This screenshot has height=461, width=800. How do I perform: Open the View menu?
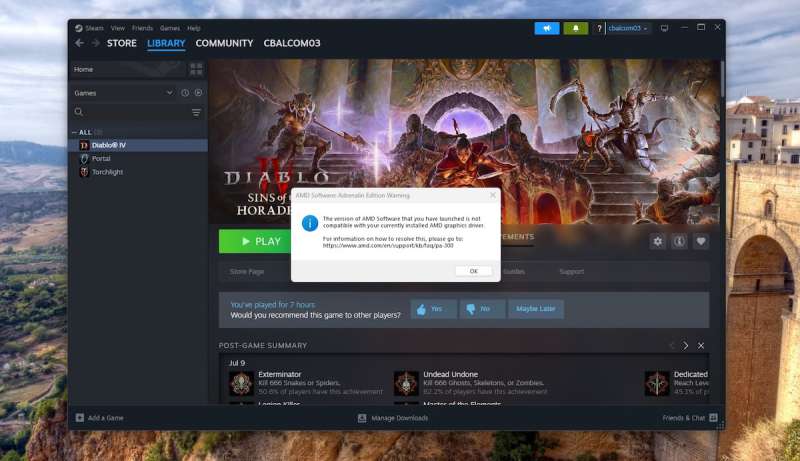118,28
